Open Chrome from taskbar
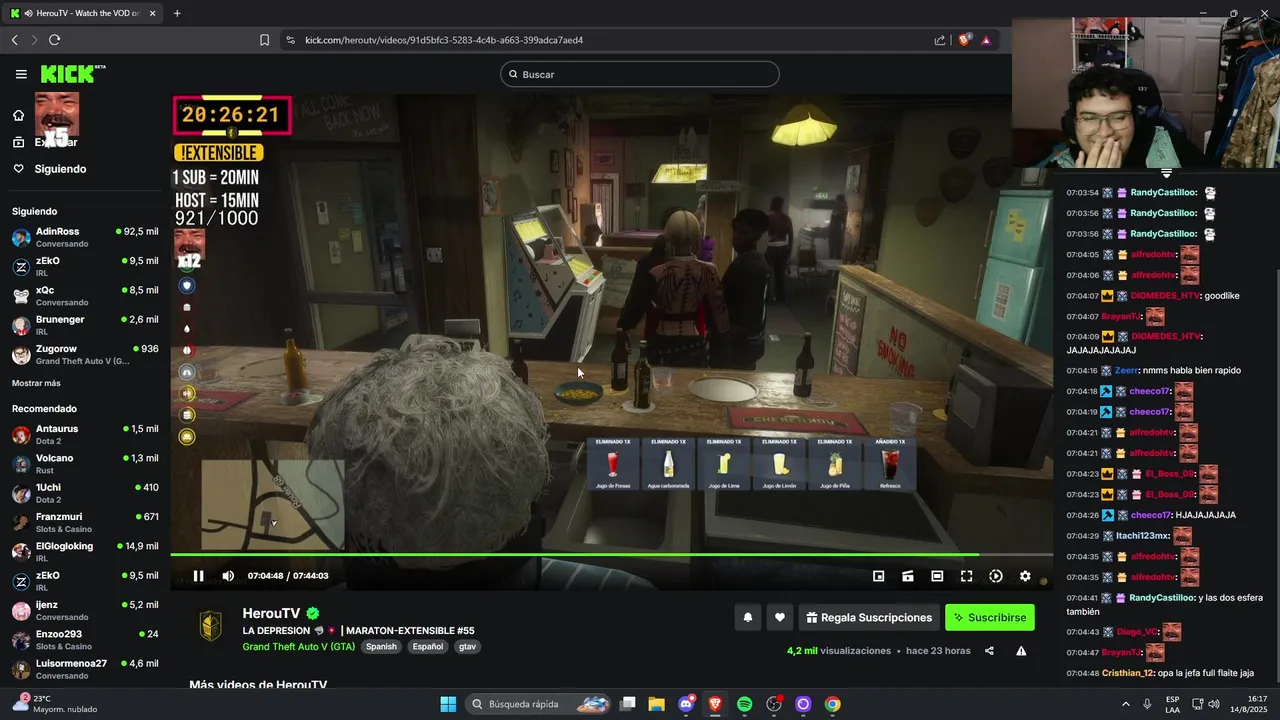The image size is (1280, 720). (832, 704)
